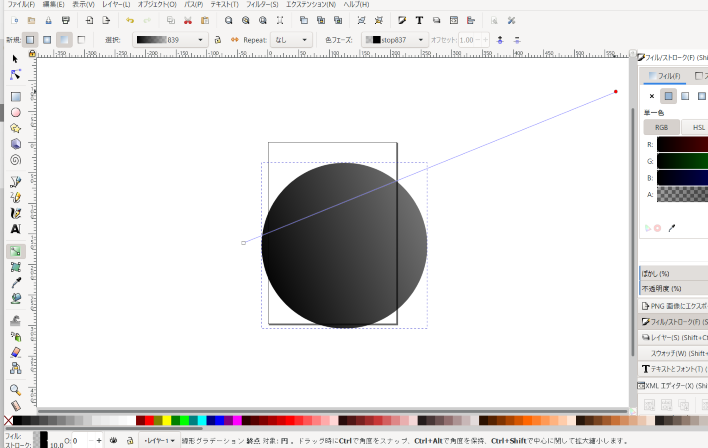Open the スウォッチ(W) dock tab

point(674,353)
